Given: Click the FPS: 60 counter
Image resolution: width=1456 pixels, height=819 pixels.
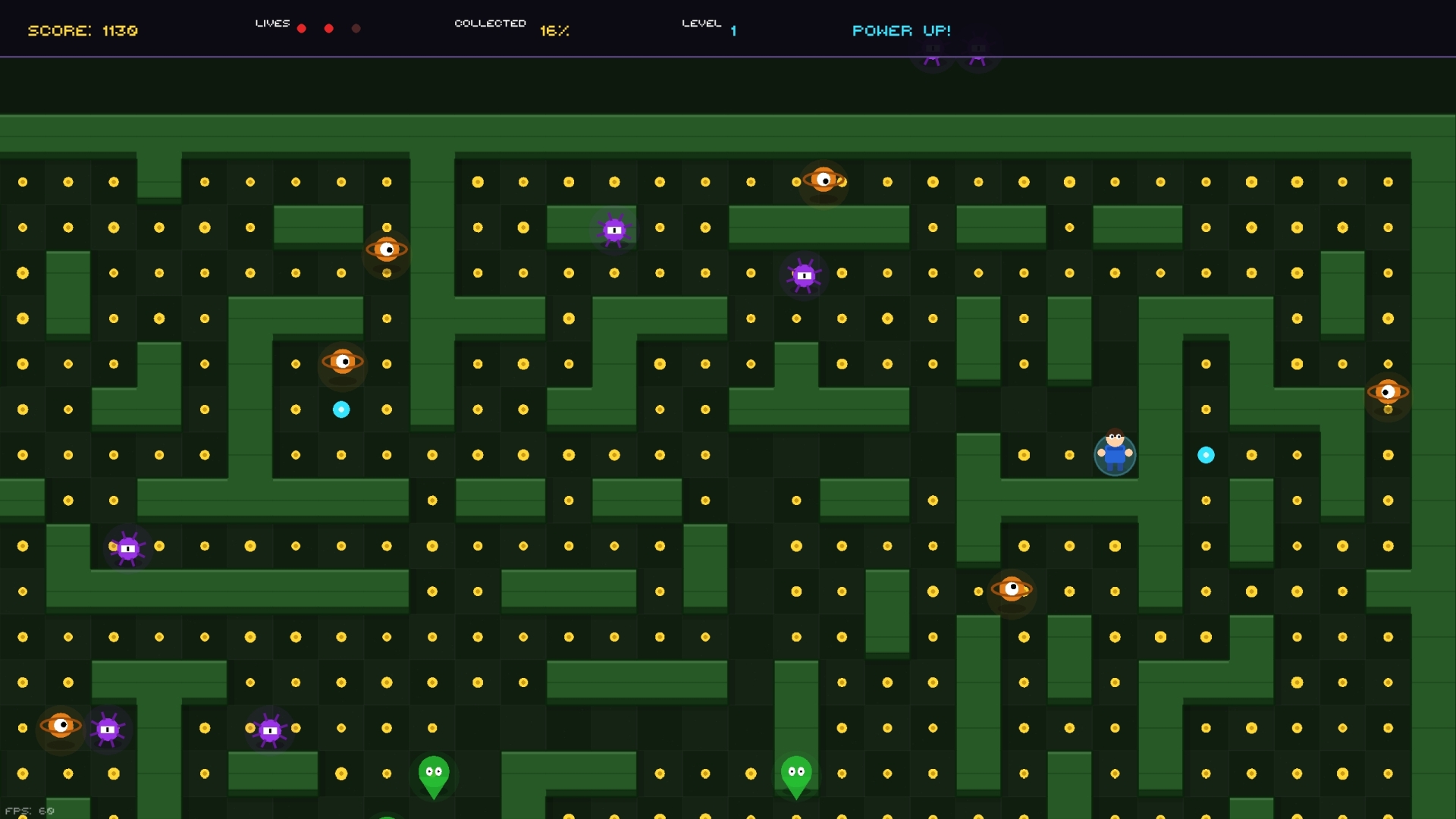Looking at the screenshot, I should pos(29,811).
